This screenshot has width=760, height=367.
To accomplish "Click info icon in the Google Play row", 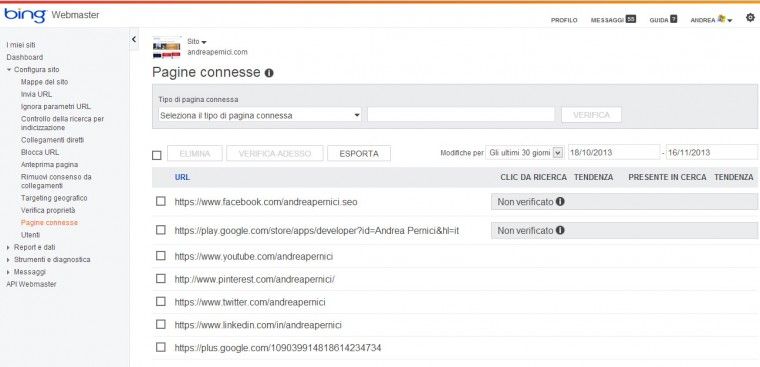I will (x=560, y=230).
